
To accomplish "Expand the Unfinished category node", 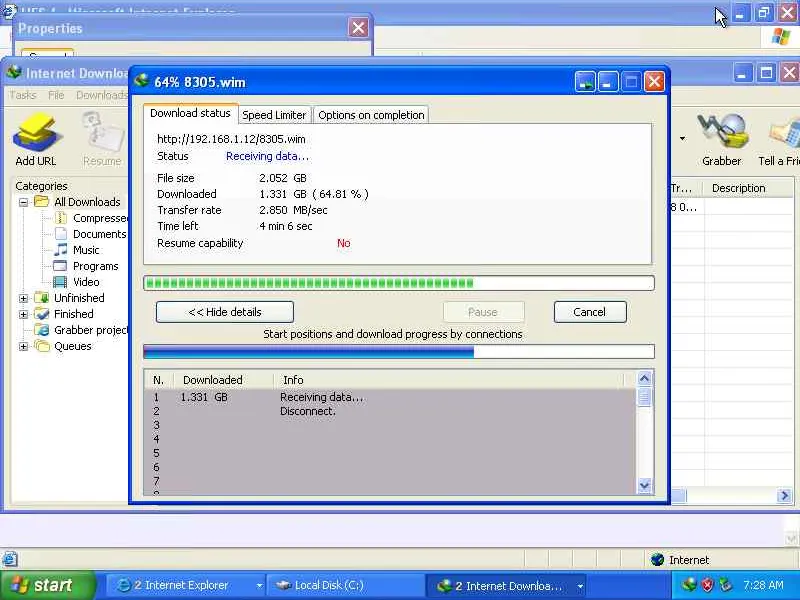I will 23,298.
